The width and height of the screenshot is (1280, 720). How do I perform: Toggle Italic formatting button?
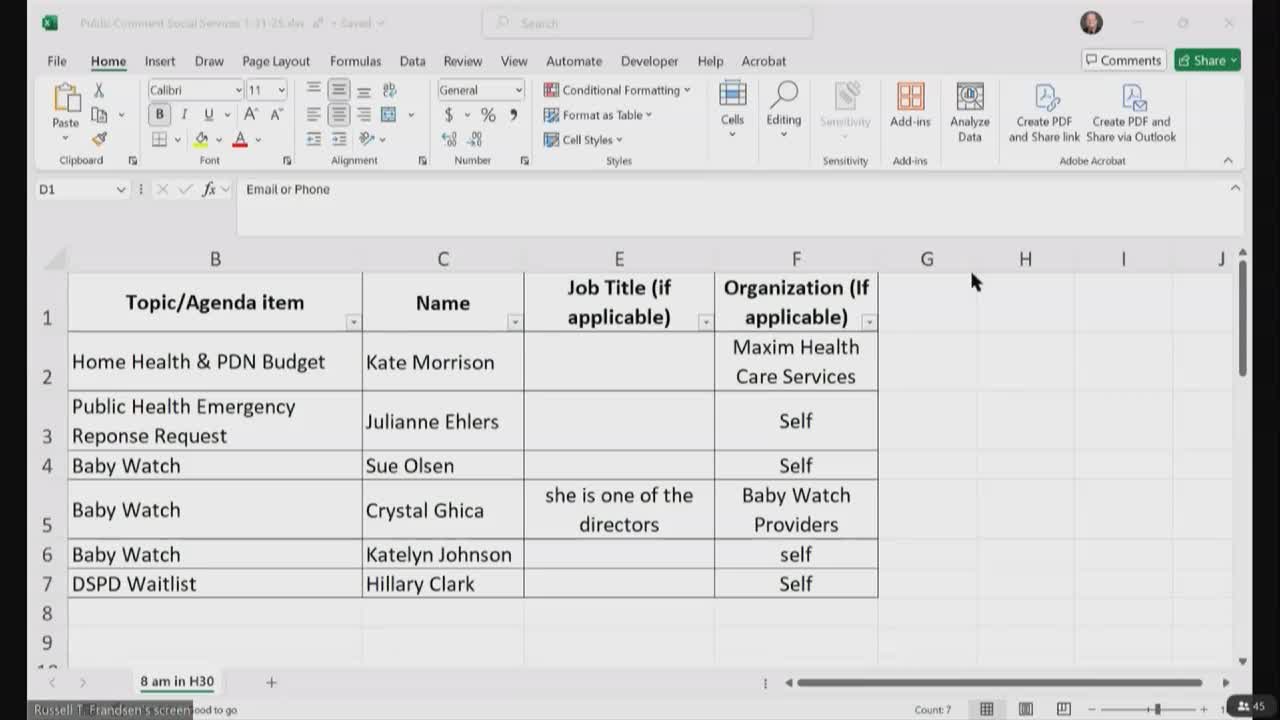[184, 115]
